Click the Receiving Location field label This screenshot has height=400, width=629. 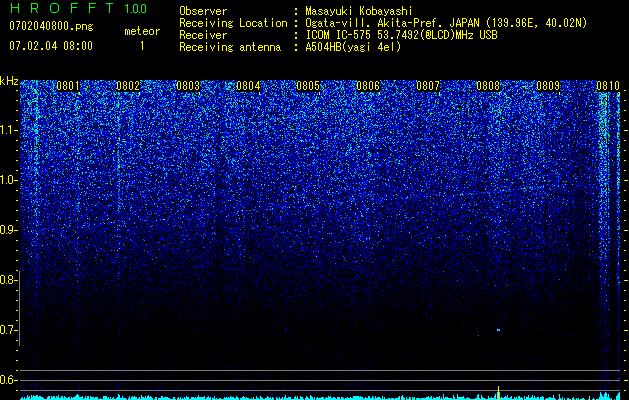[x=233, y=23]
